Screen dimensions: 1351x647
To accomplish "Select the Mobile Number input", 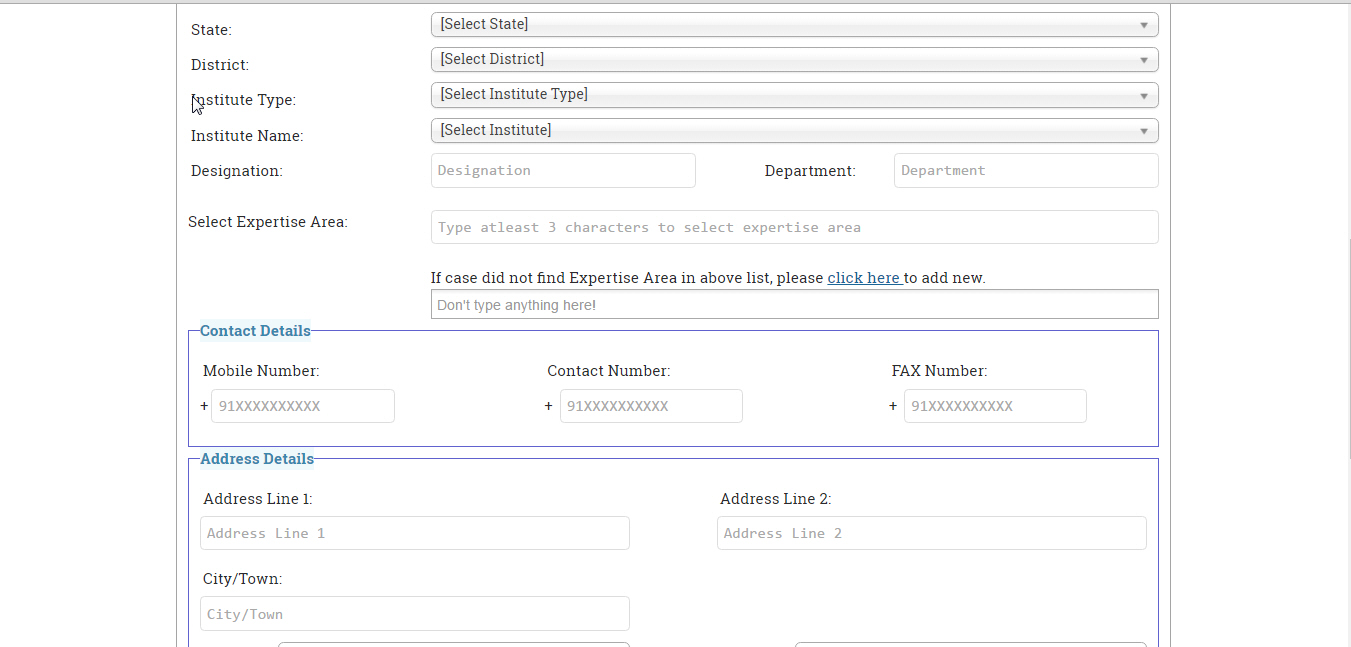I will 303,406.
